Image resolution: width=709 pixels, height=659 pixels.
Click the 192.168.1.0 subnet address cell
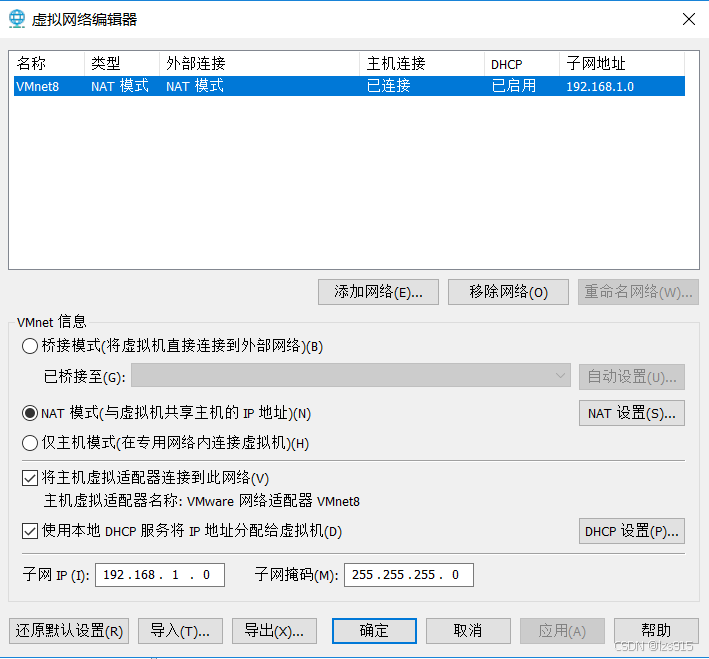(x=600, y=86)
